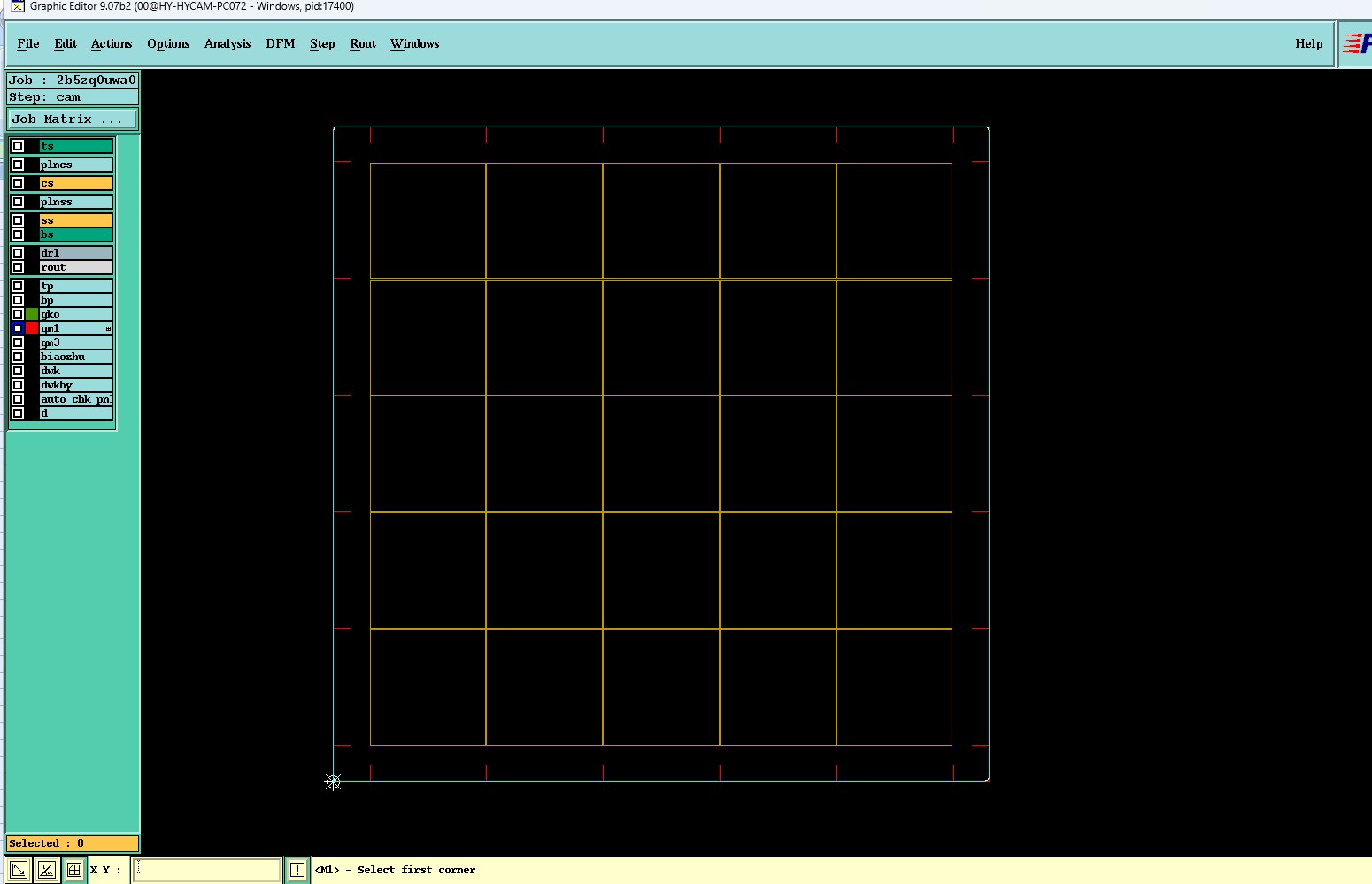Click the exclamation mark alert icon
Screen dimensions: 1372x884
(297, 870)
